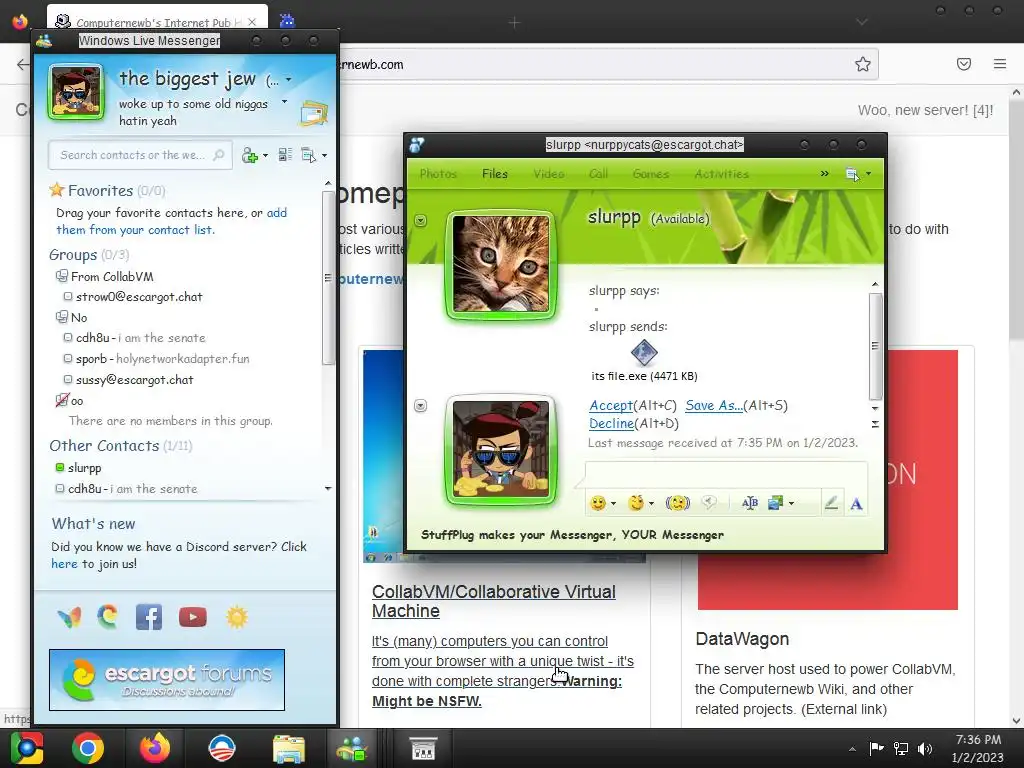
Task: Click the smiley emoticon icon in chat
Action: click(598, 503)
